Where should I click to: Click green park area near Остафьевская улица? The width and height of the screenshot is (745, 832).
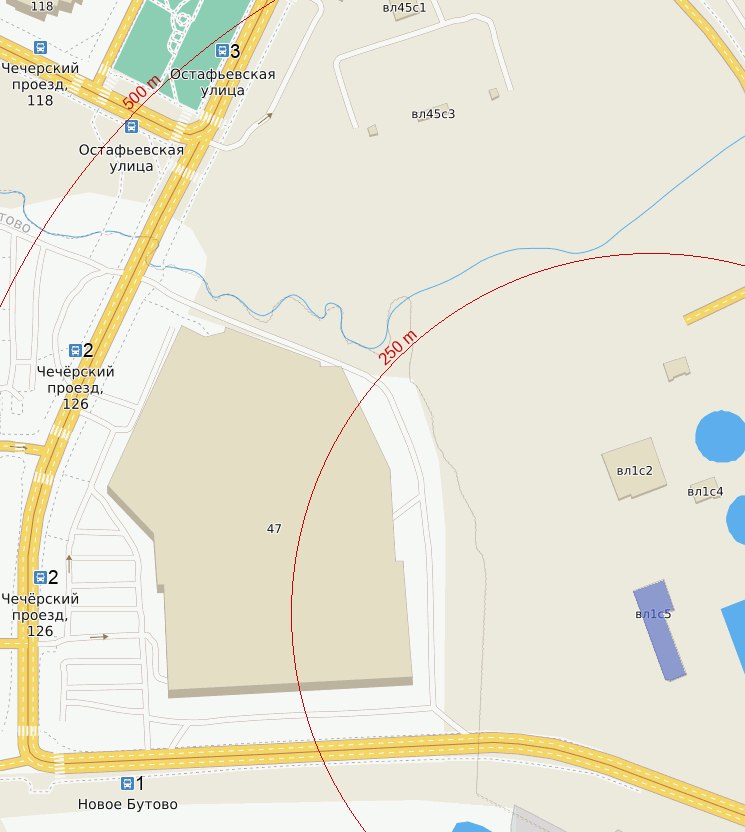(x=180, y=50)
